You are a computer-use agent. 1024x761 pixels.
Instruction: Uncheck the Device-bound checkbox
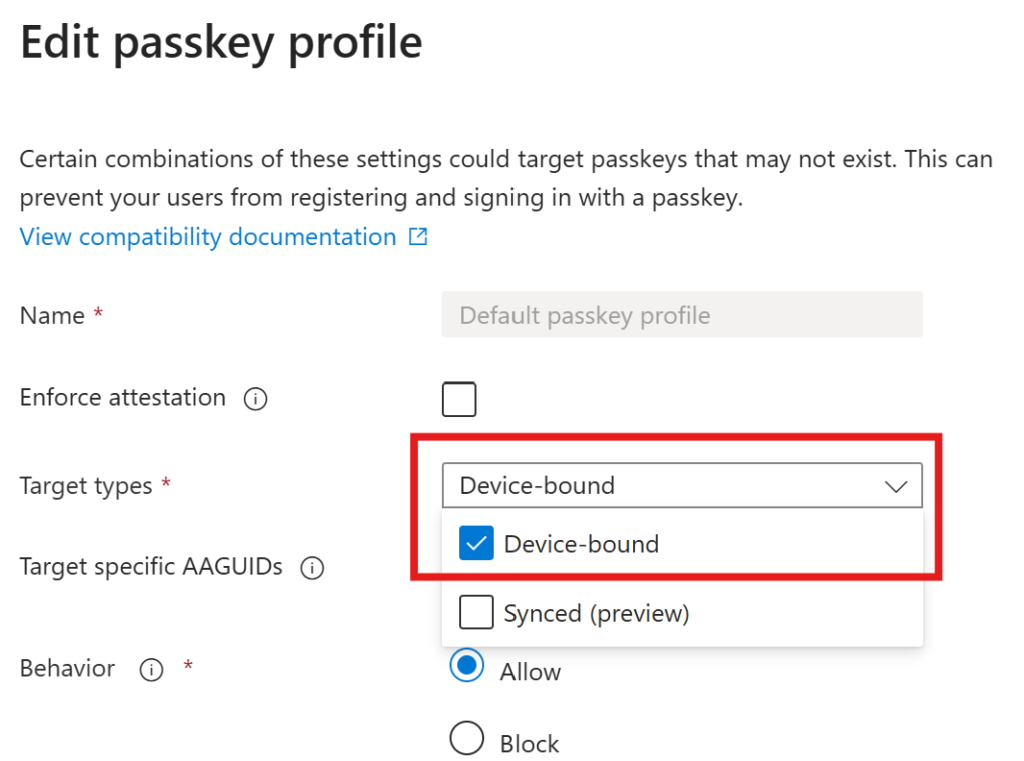[x=476, y=544]
